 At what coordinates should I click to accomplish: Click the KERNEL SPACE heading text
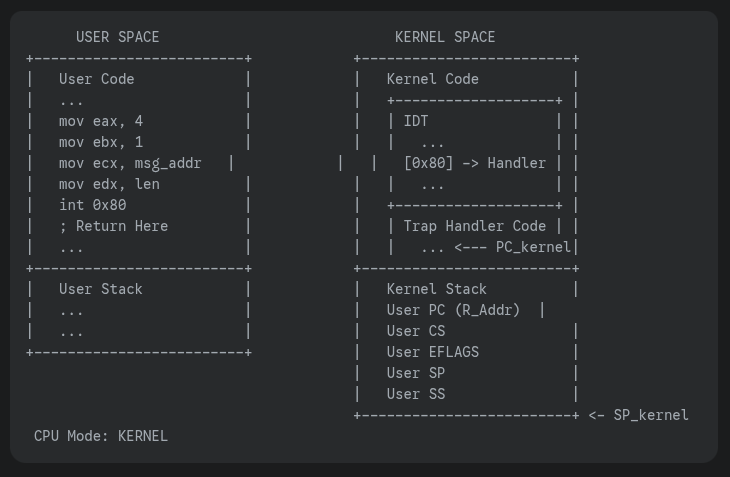(x=445, y=37)
